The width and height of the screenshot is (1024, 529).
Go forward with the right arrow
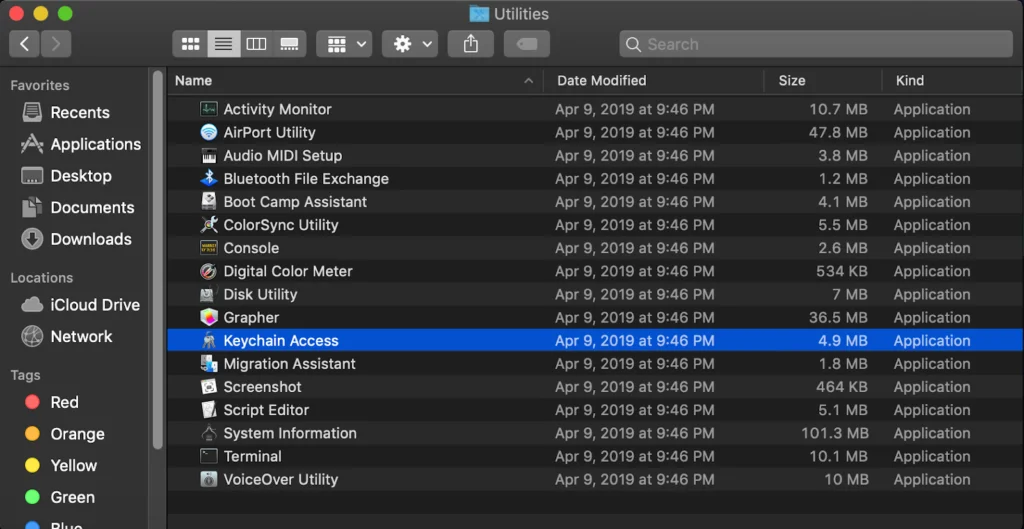pos(56,44)
